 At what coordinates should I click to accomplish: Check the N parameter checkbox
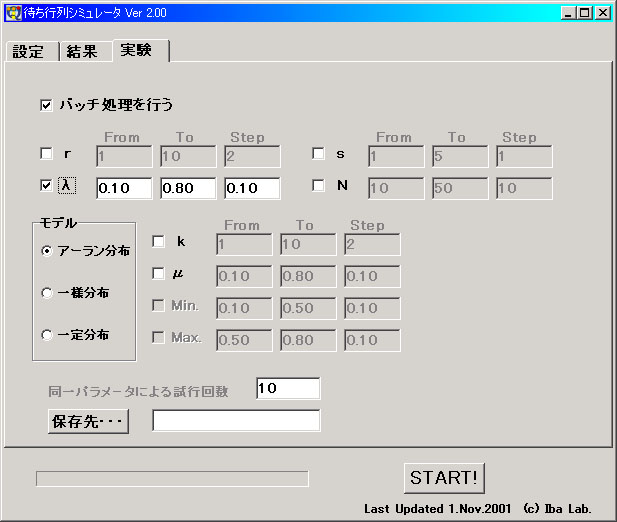tap(319, 185)
